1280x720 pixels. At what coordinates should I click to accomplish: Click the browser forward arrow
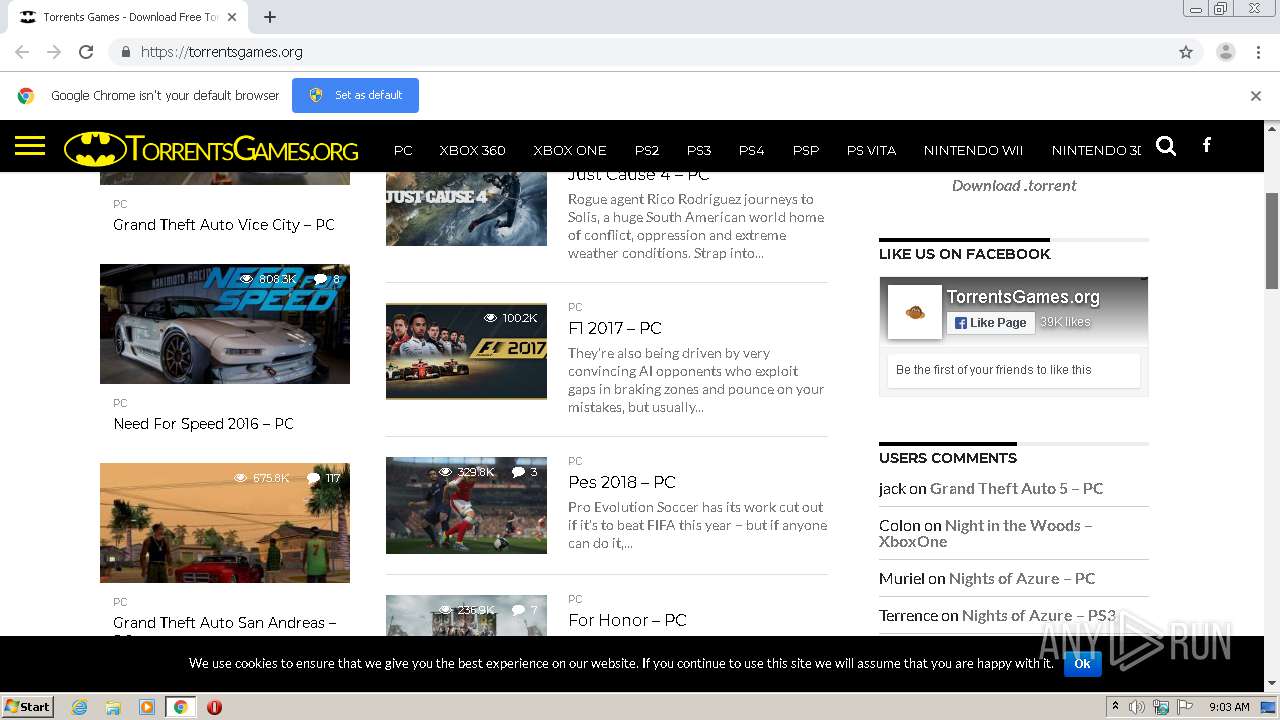click(x=54, y=52)
